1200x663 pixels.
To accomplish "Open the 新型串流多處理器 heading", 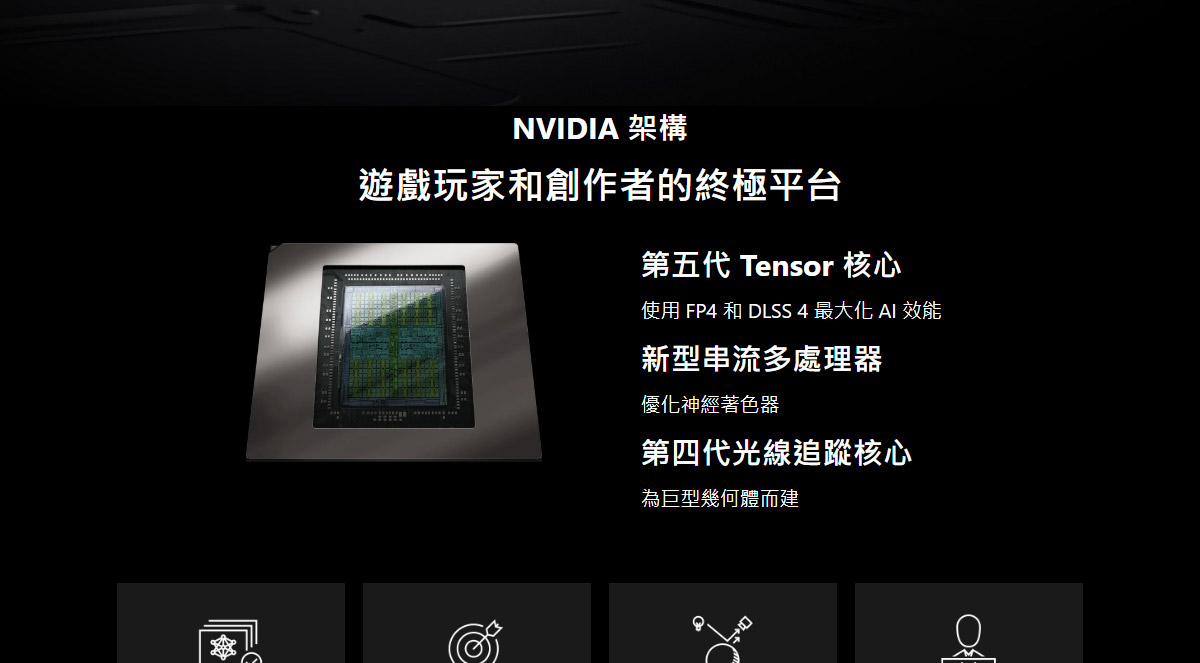I will pos(762,359).
